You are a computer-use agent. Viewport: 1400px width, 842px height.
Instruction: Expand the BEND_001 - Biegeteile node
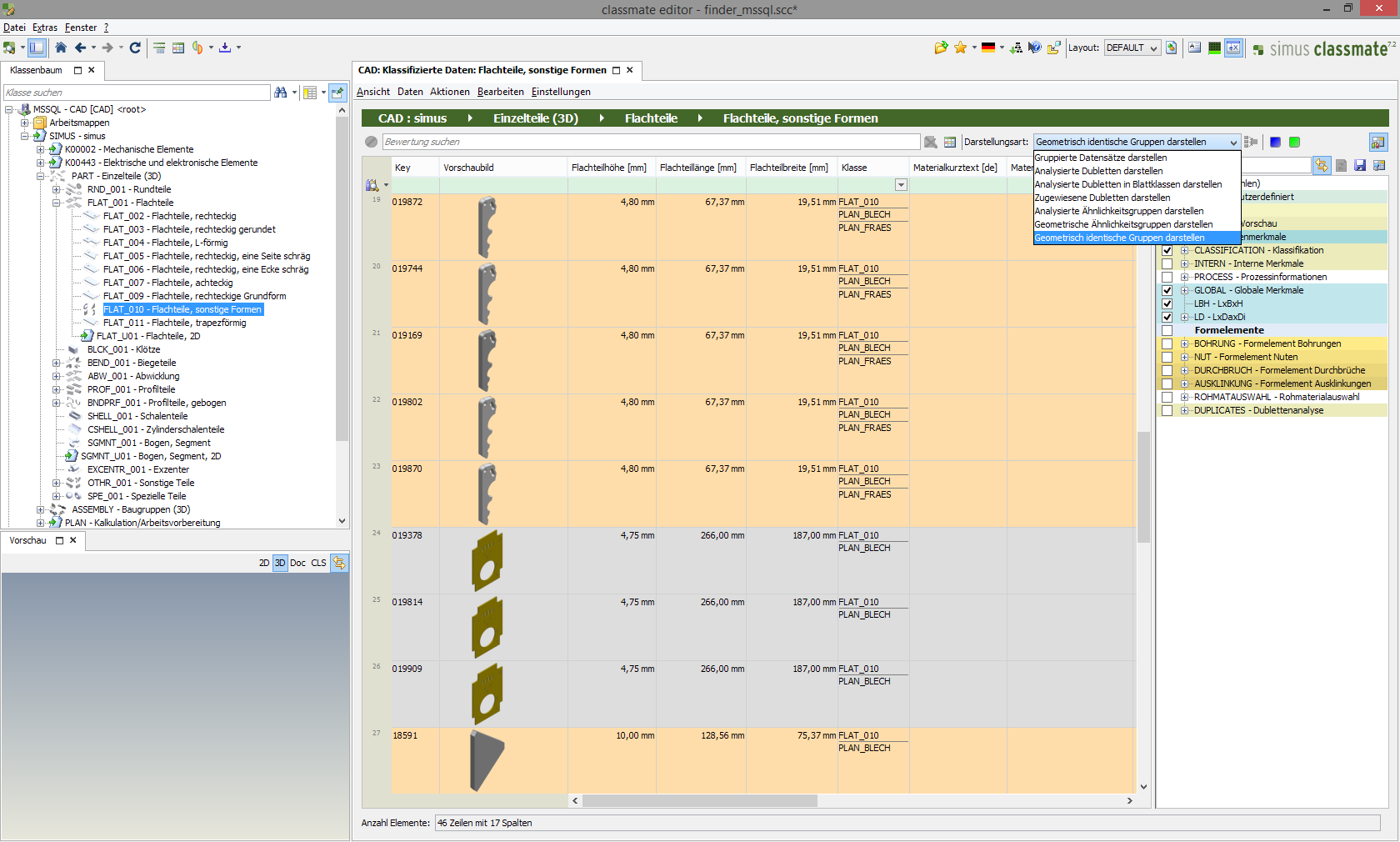[x=56, y=363]
